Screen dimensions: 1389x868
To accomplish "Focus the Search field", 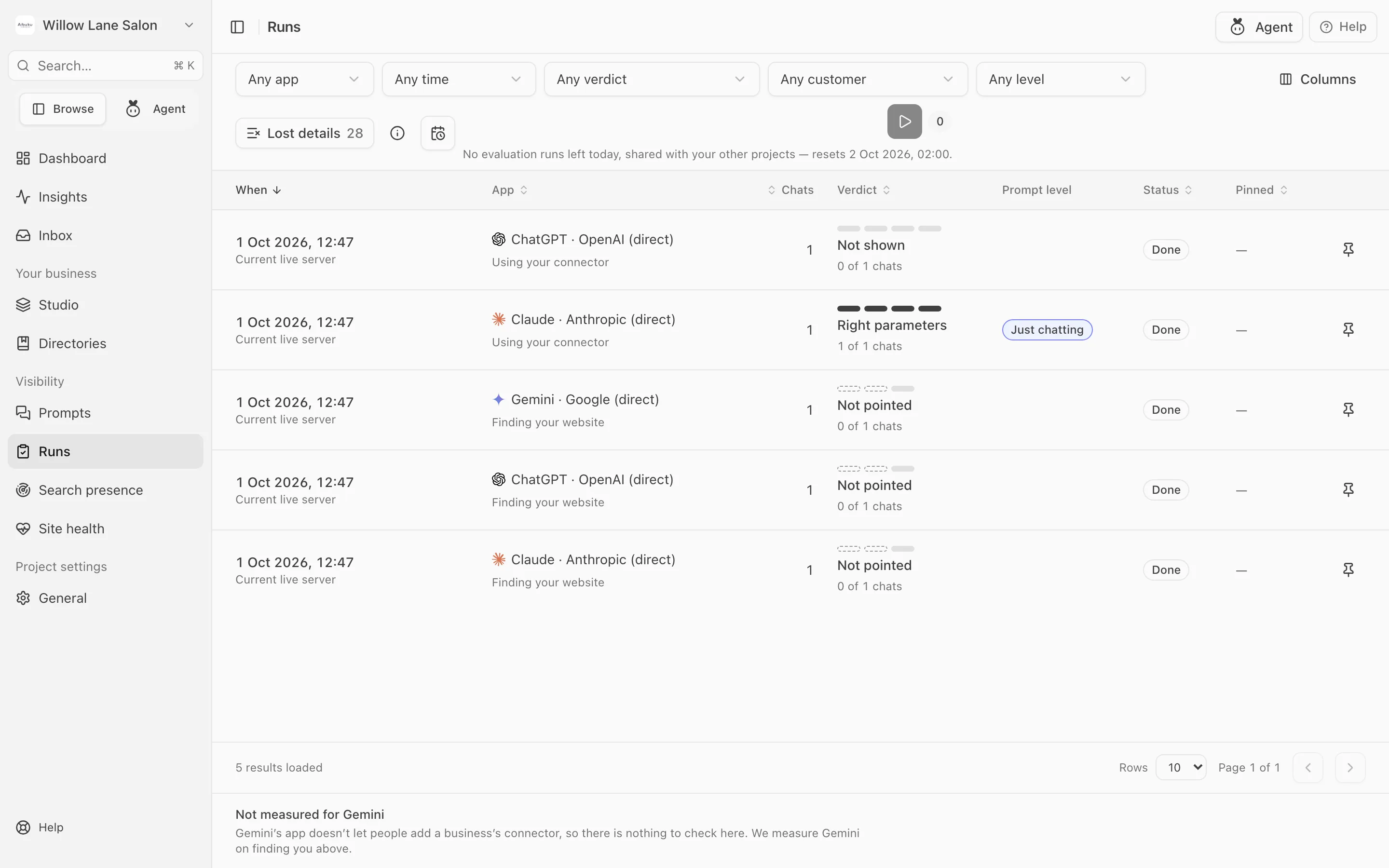I will tap(106, 66).
